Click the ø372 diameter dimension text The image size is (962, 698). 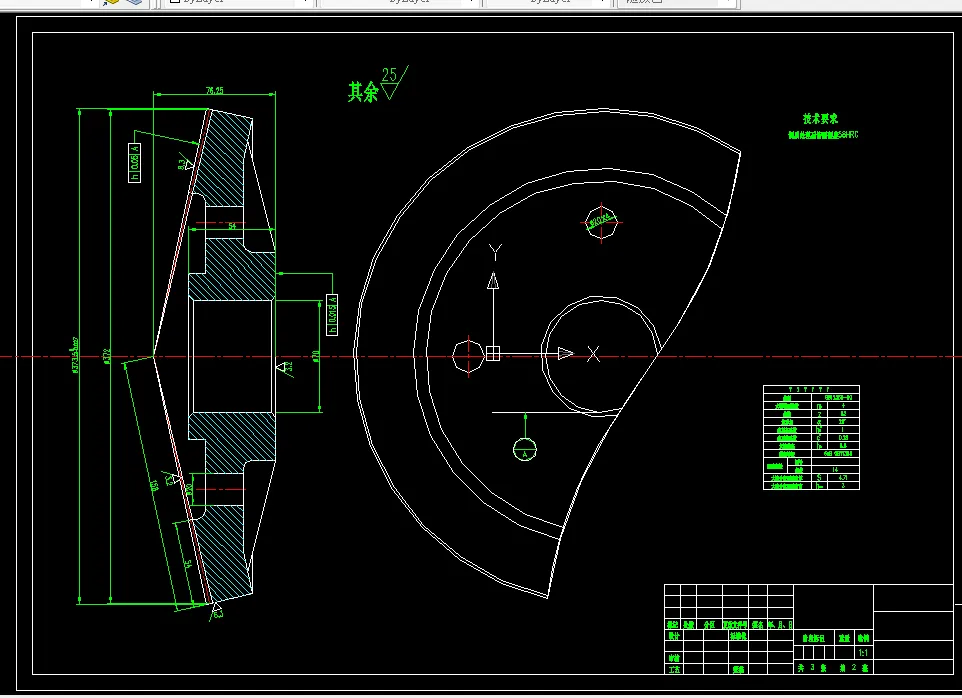pos(106,357)
